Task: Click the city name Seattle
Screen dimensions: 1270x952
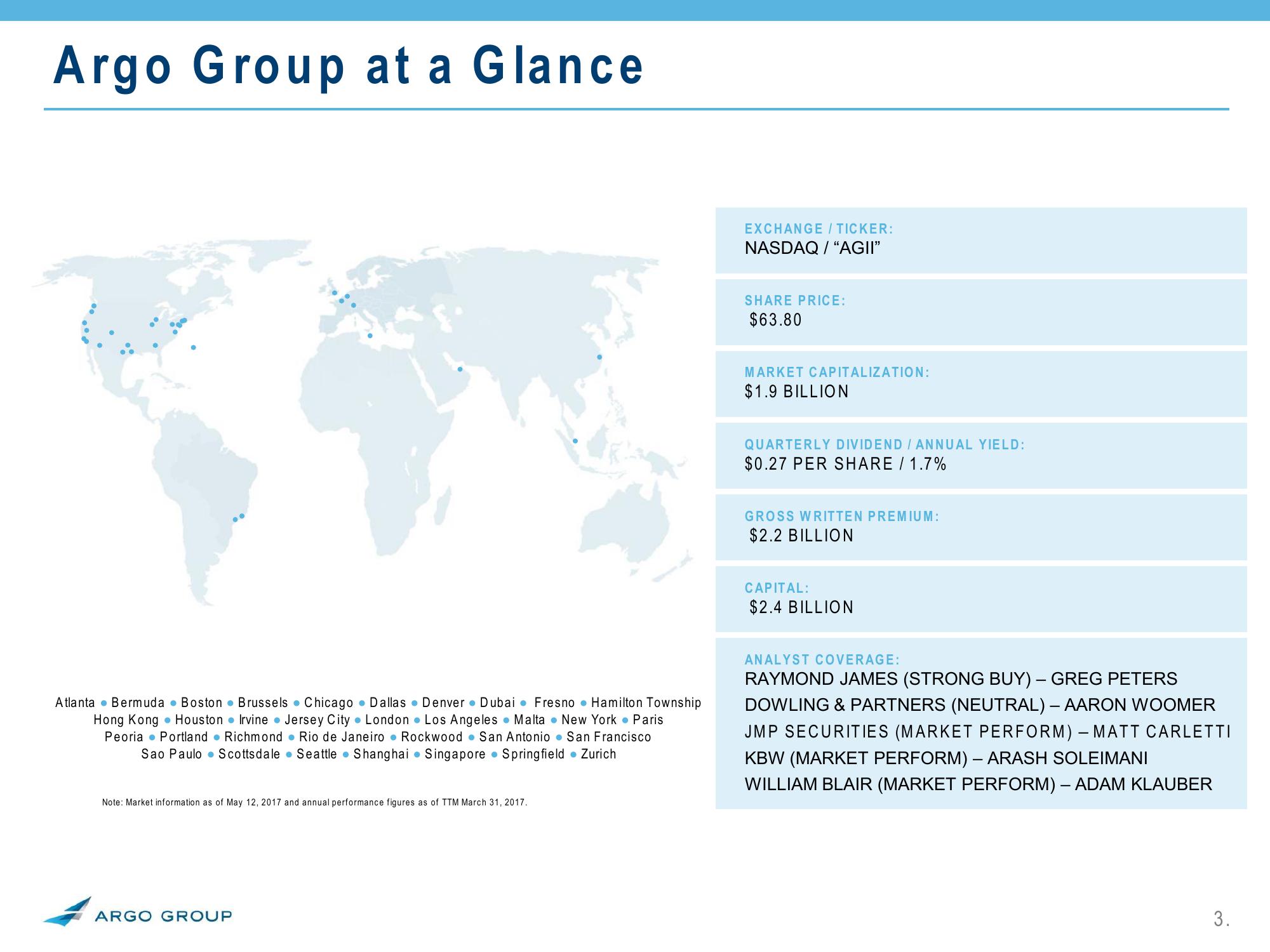Action: (316, 754)
